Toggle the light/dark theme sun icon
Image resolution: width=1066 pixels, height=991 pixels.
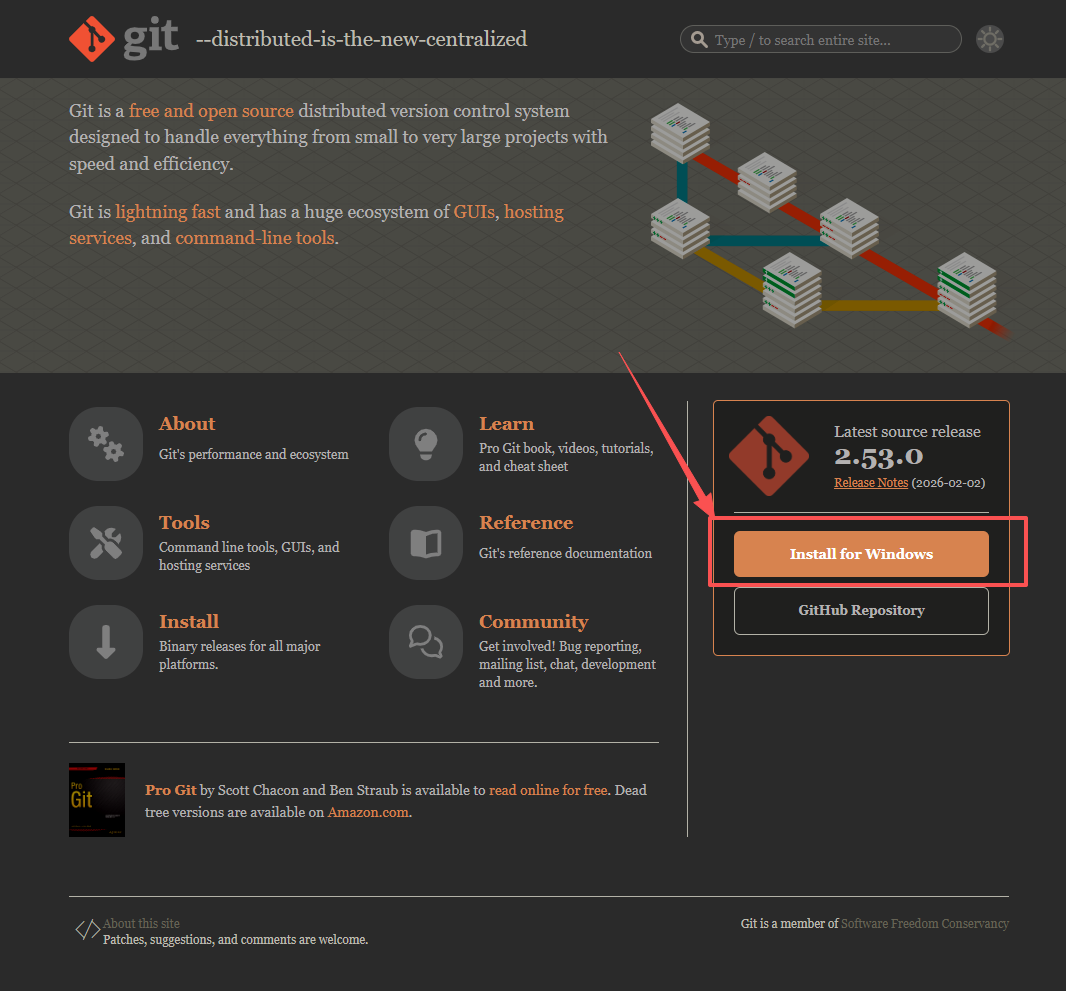point(990,39)
